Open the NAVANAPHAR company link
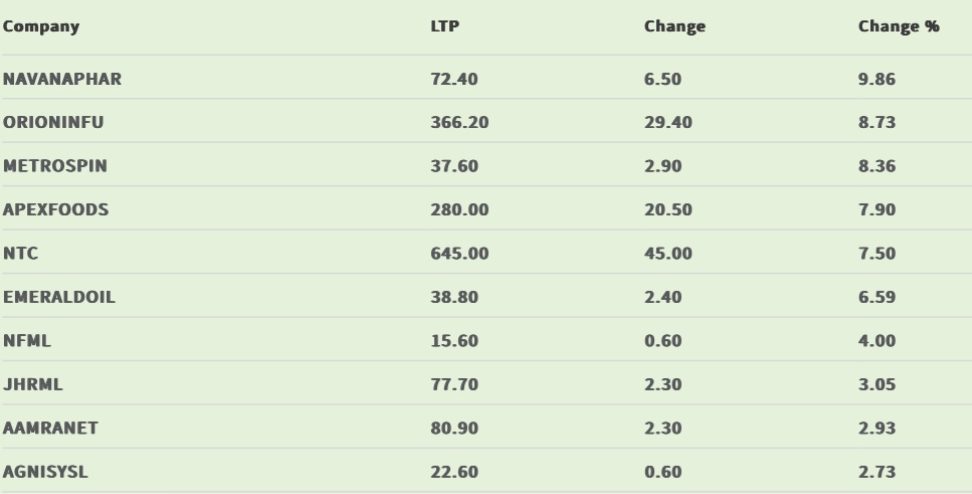 pyautogui.click(x=62, y=79)
